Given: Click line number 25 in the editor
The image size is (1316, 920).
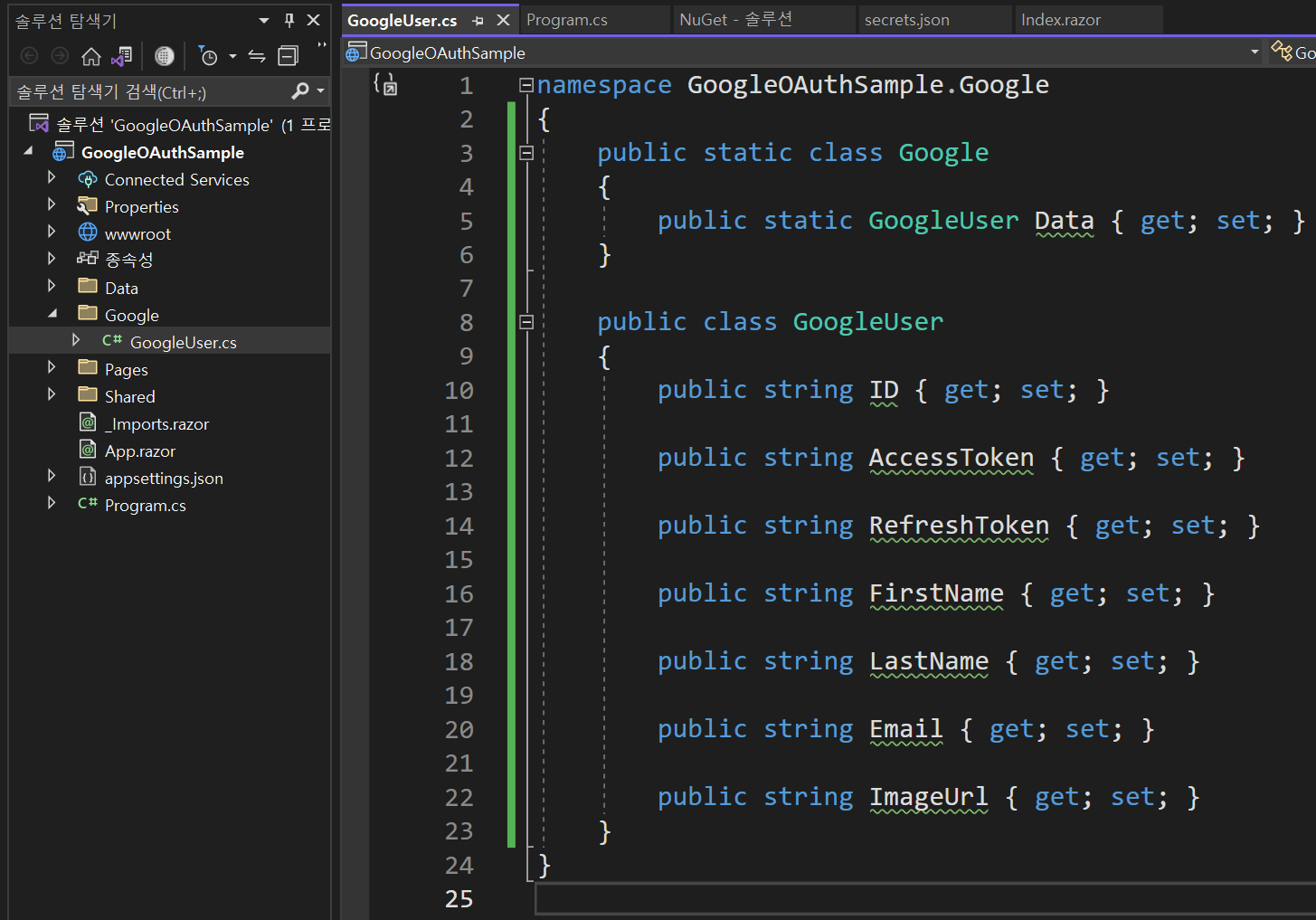Looking at the screenshot, I should [x=459, y=899].
